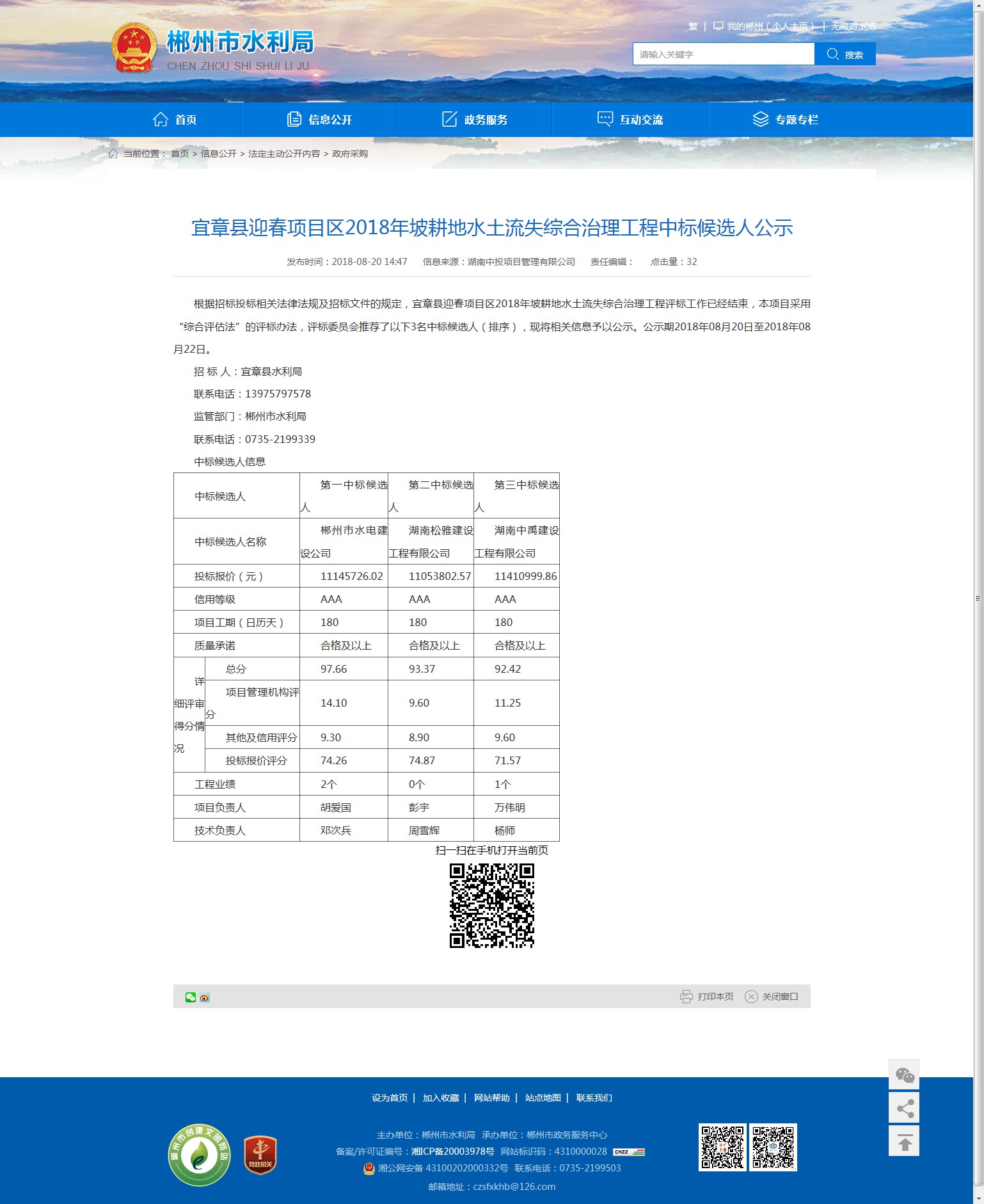The width and height of the screenshot is (984, 1204).
Task: Click the printer icon for 打印本页
Action: tap(686, 997)
